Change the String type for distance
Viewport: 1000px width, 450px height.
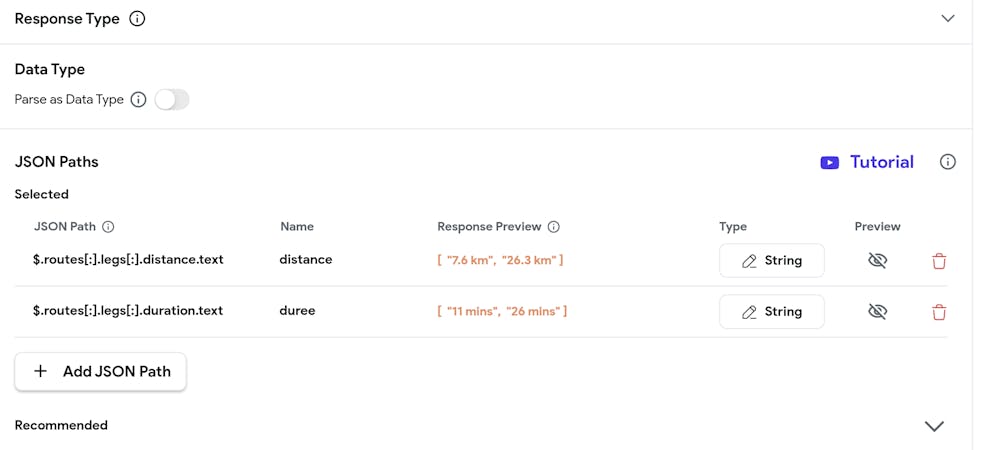pos(771,260)
